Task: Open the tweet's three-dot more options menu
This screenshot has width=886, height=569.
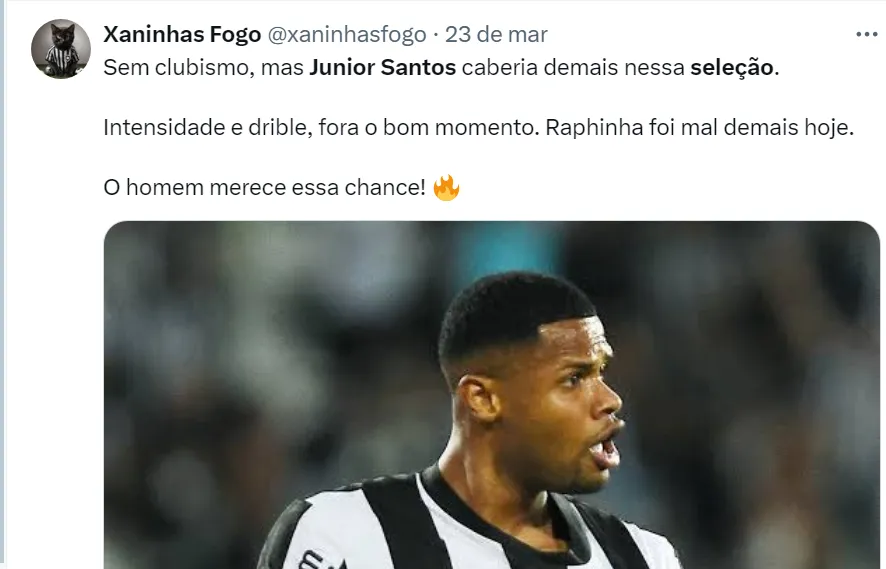Action: pyautogui.click(x=866, y=34)
